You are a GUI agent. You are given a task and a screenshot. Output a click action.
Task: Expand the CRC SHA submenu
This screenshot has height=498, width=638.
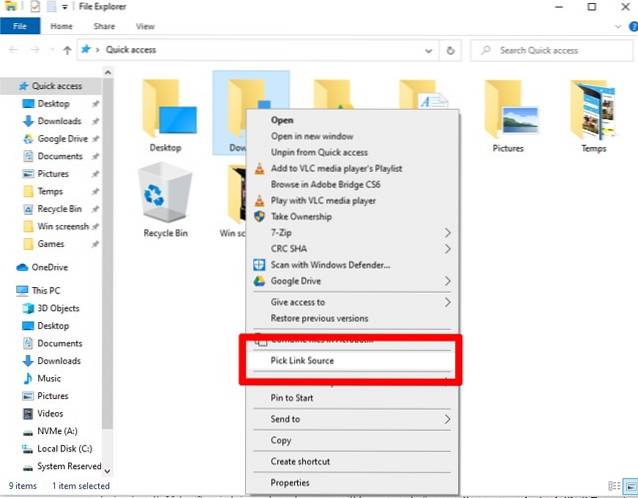tap(447, 249)
